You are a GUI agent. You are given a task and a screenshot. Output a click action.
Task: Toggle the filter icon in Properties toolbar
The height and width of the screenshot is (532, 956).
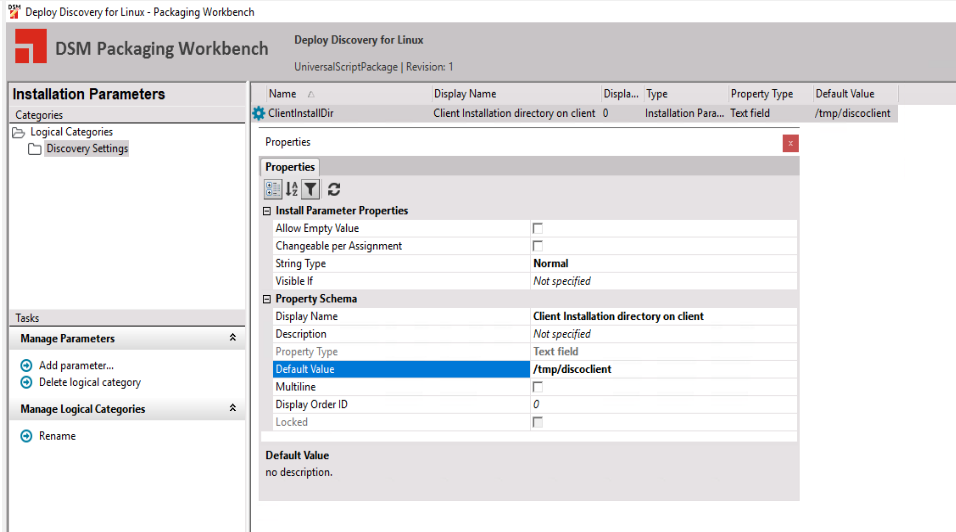[310, 189]
